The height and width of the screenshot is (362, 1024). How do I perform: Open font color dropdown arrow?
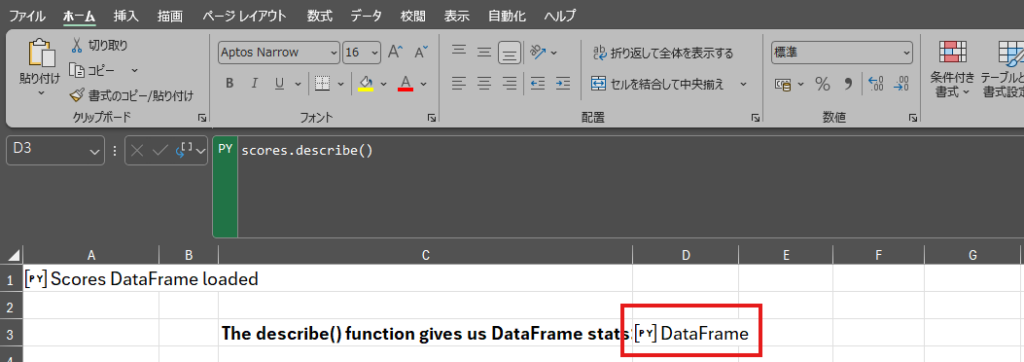[x=423, y=84]
